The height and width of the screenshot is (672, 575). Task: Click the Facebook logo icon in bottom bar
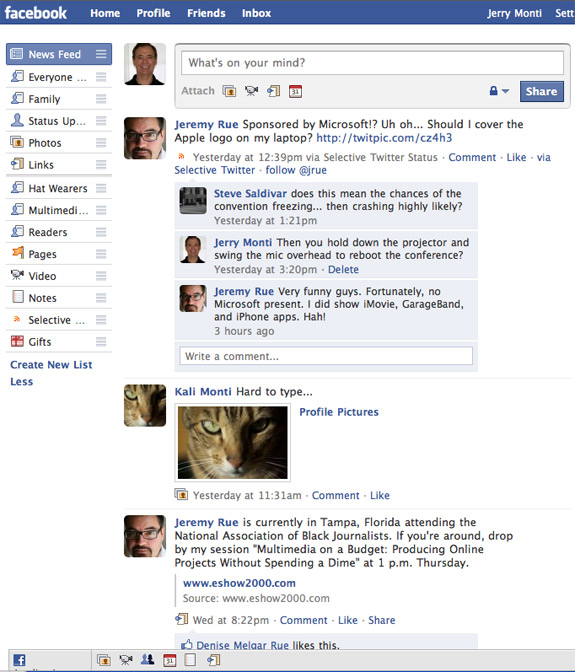19,660
